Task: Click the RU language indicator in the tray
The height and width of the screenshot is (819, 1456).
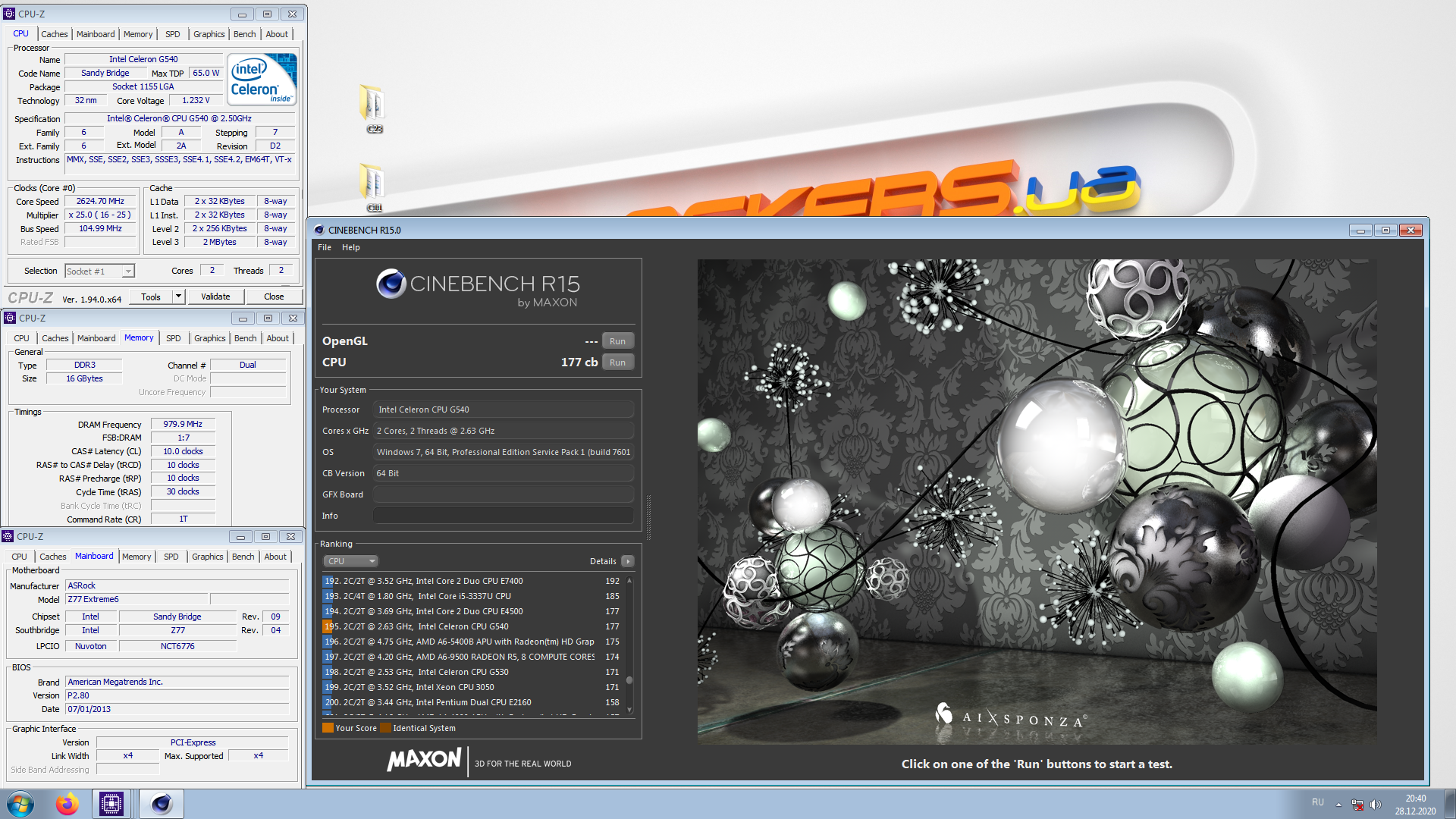Action: click(1318, 802)
